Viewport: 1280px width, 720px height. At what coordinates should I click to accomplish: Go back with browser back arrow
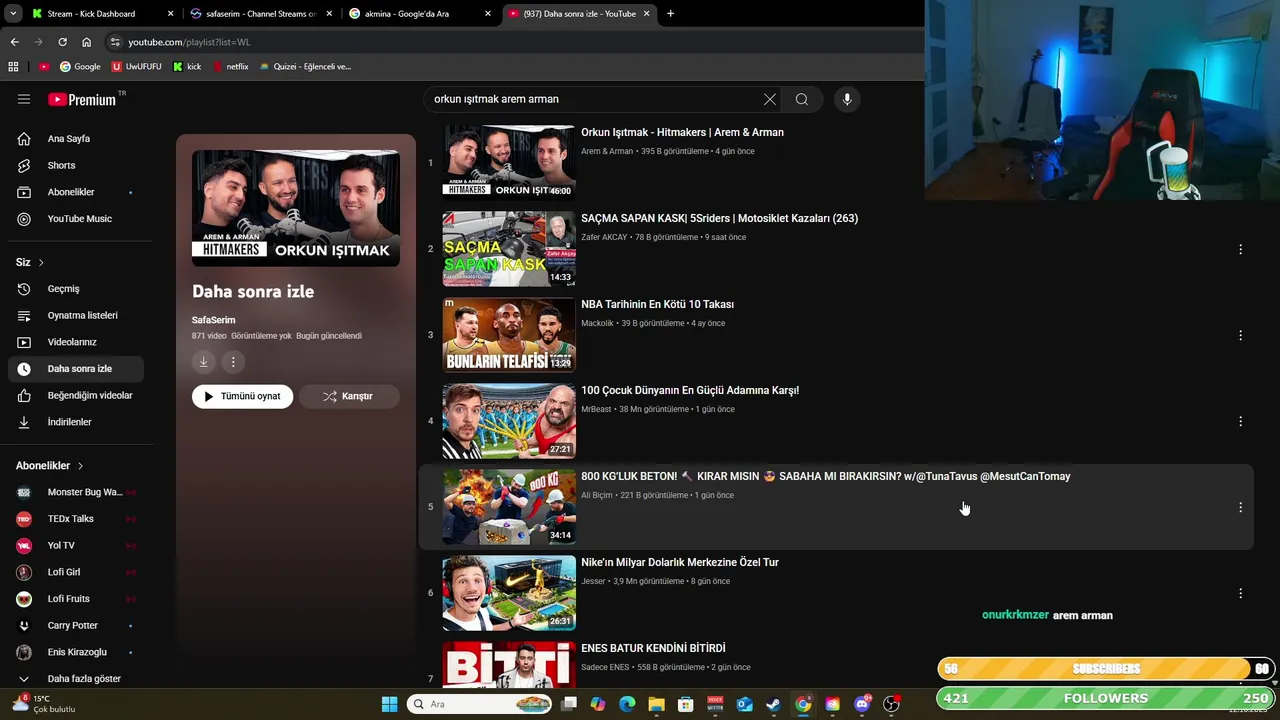14,42
